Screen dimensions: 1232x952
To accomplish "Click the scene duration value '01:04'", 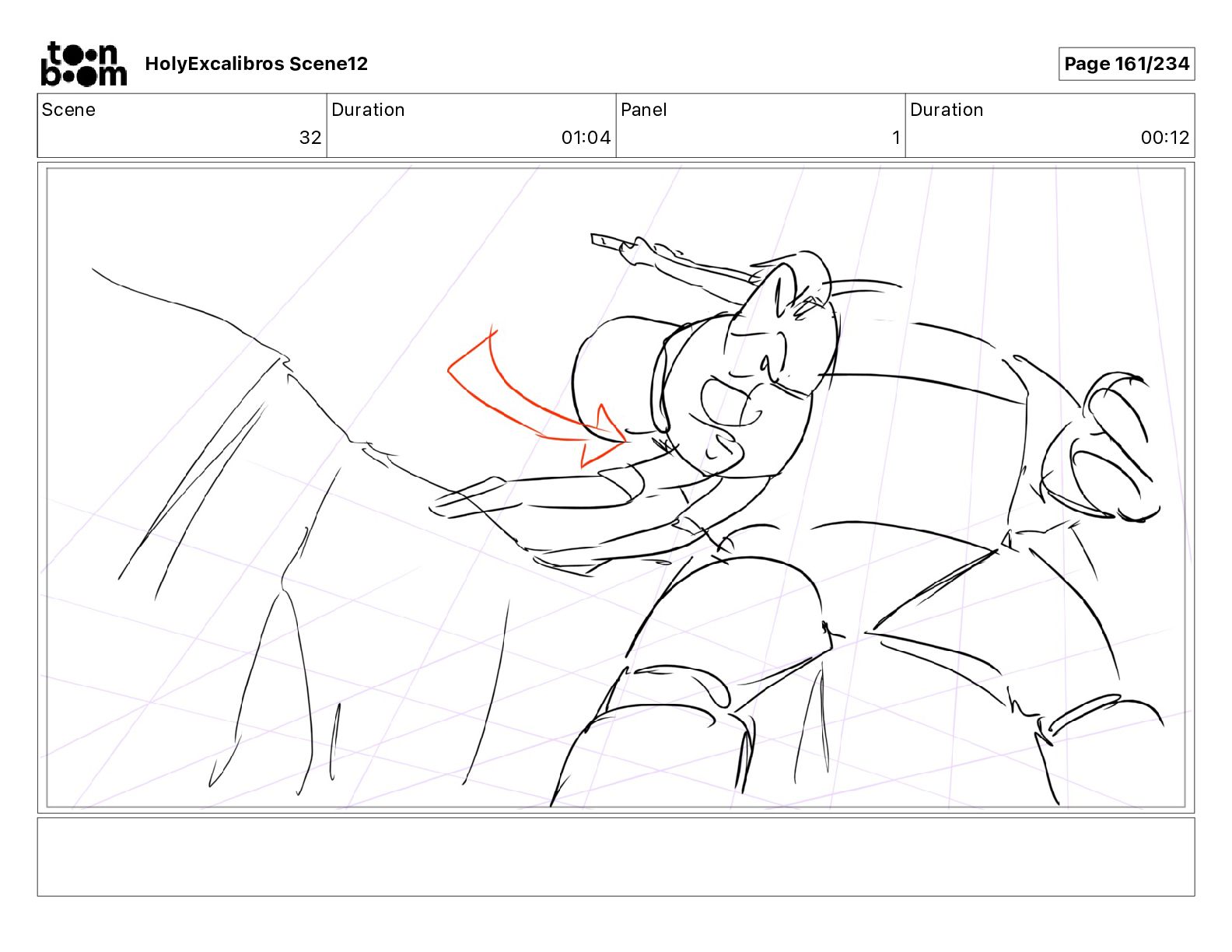I will 586,138.
